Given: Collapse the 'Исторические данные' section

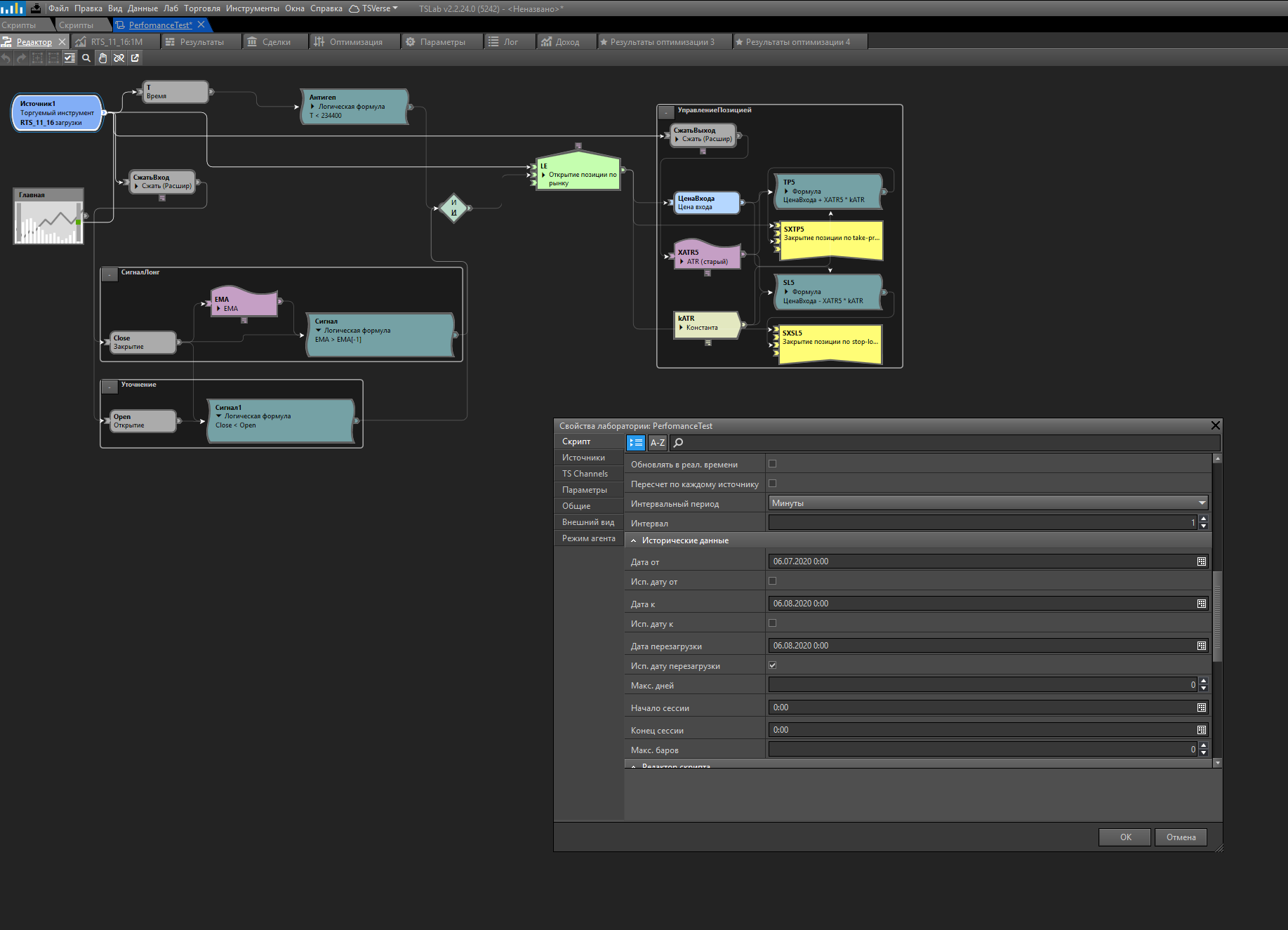Looking at the screenshot, I should tap(634, 541).
